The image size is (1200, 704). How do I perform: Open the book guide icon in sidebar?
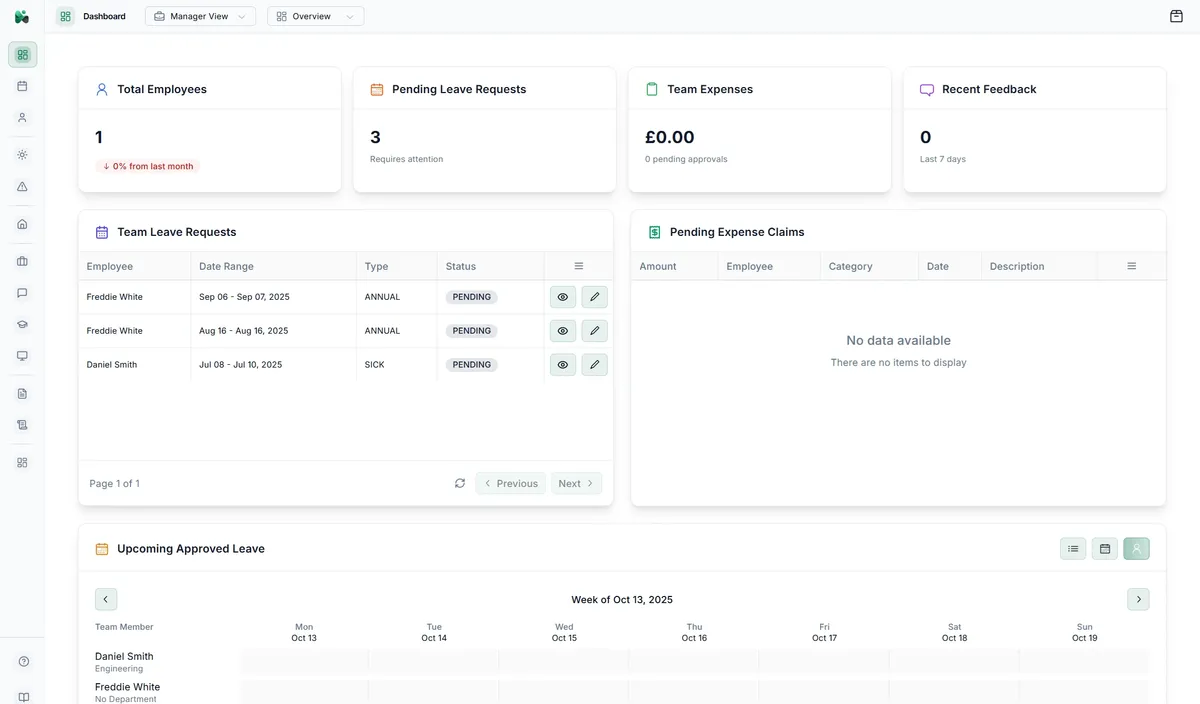pos(23,697)
